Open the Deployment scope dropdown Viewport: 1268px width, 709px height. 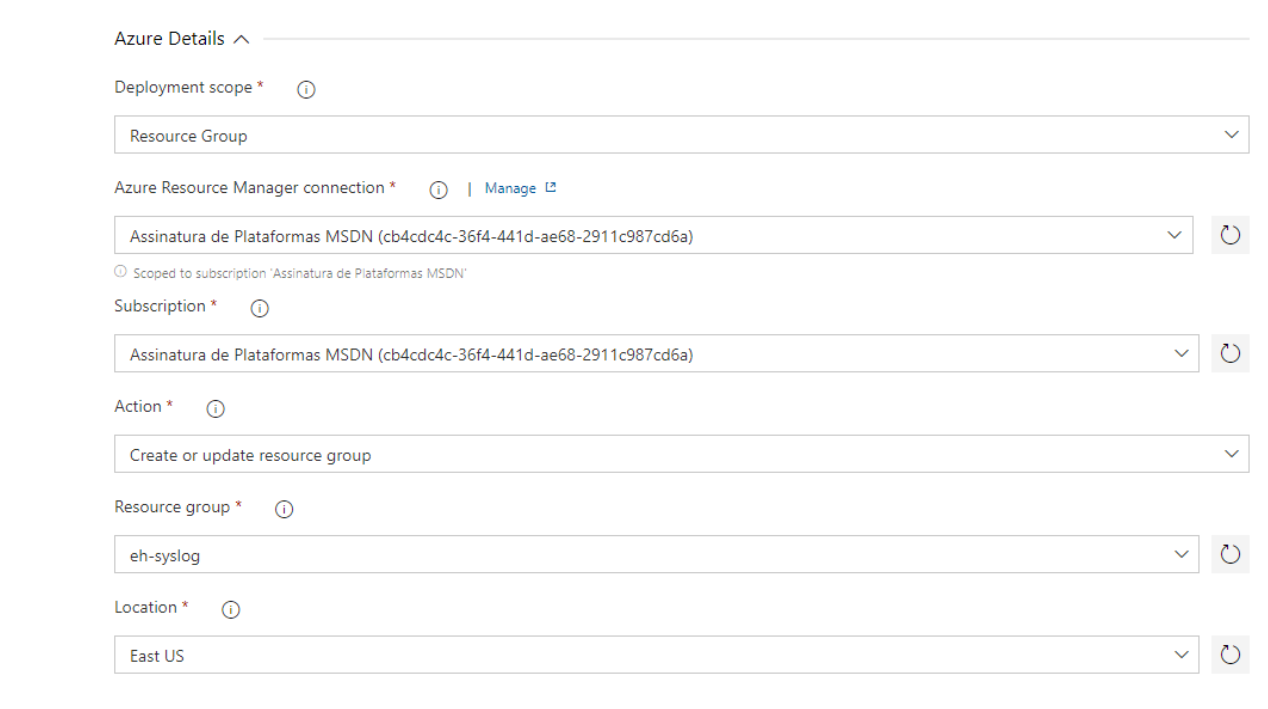tap(681, 135)
